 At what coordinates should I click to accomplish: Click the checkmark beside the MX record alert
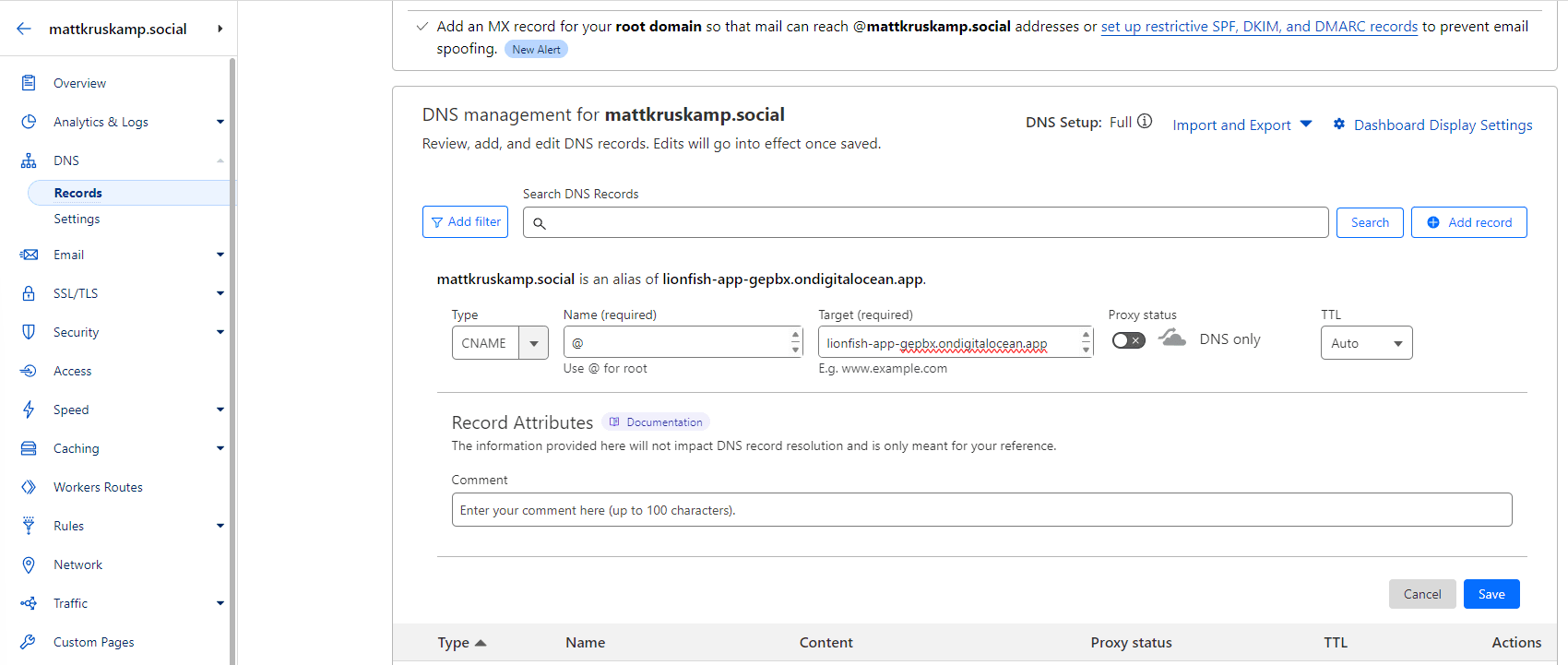point(422,27)
